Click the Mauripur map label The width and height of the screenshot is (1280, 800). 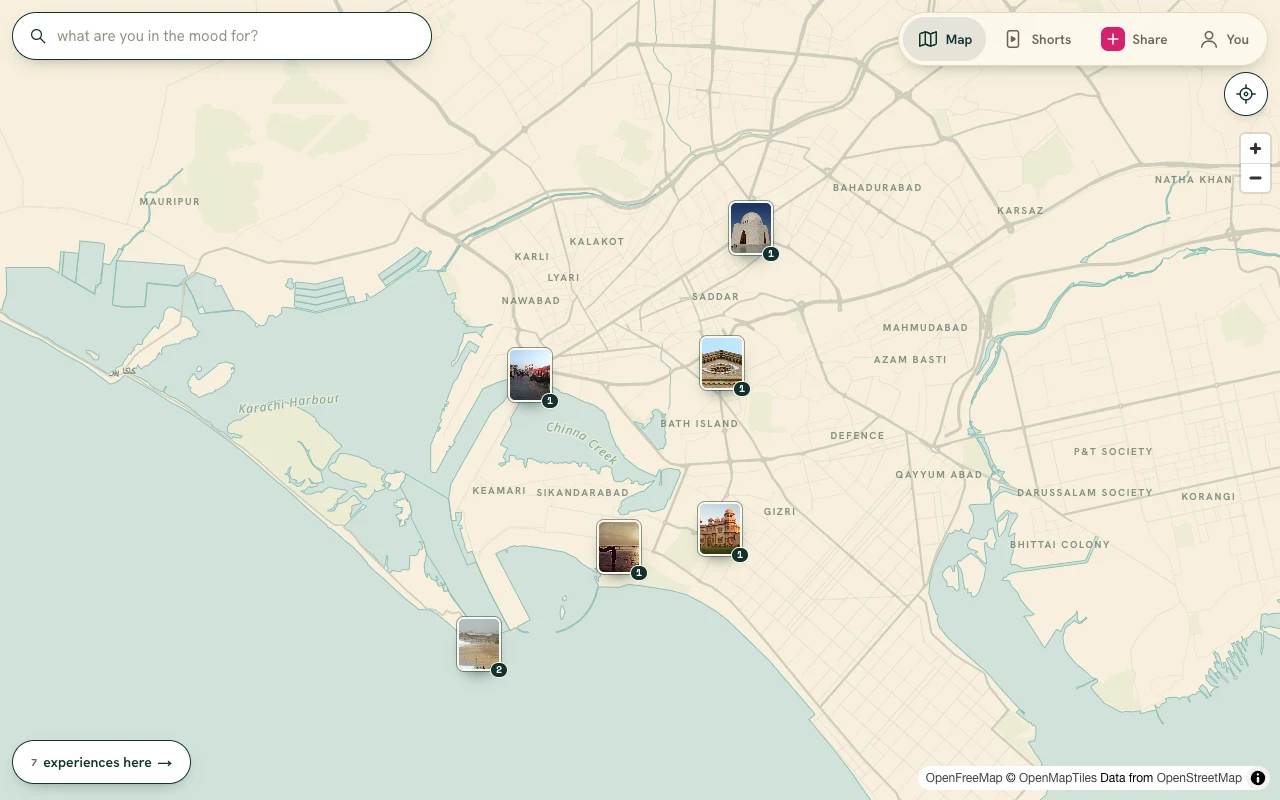170,202
